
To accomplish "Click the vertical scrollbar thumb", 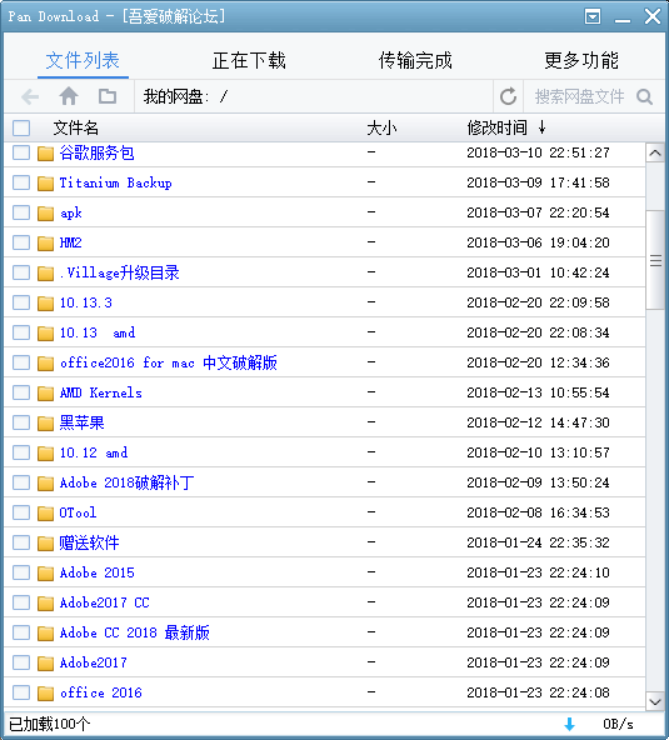I will click(655, 260).
